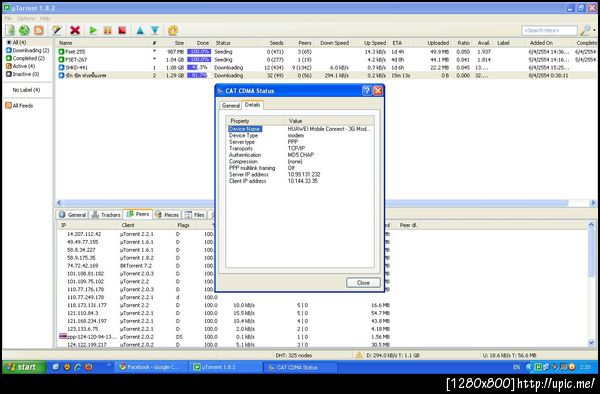Click the Create New Torrent wand icon

pyautogui.click(x=57, y=30)
